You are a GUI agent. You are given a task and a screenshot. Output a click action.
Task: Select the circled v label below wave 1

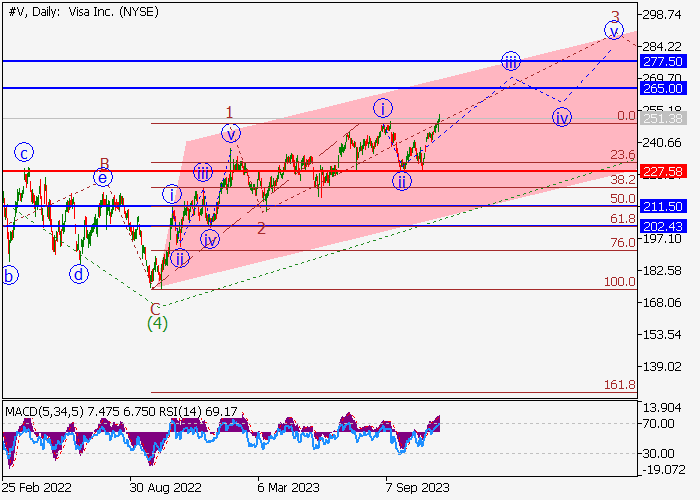tap(231, 133)
